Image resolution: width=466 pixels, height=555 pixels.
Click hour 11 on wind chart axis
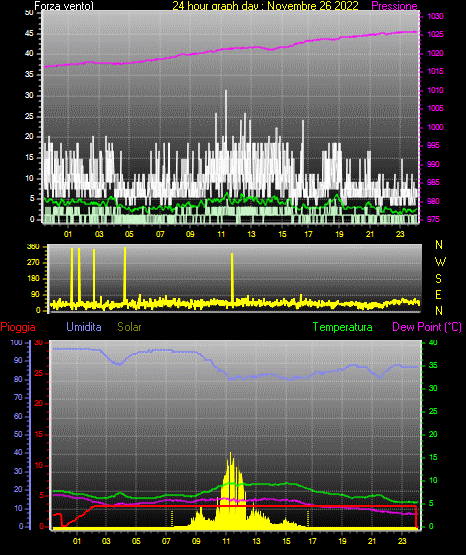click(221, 234)
